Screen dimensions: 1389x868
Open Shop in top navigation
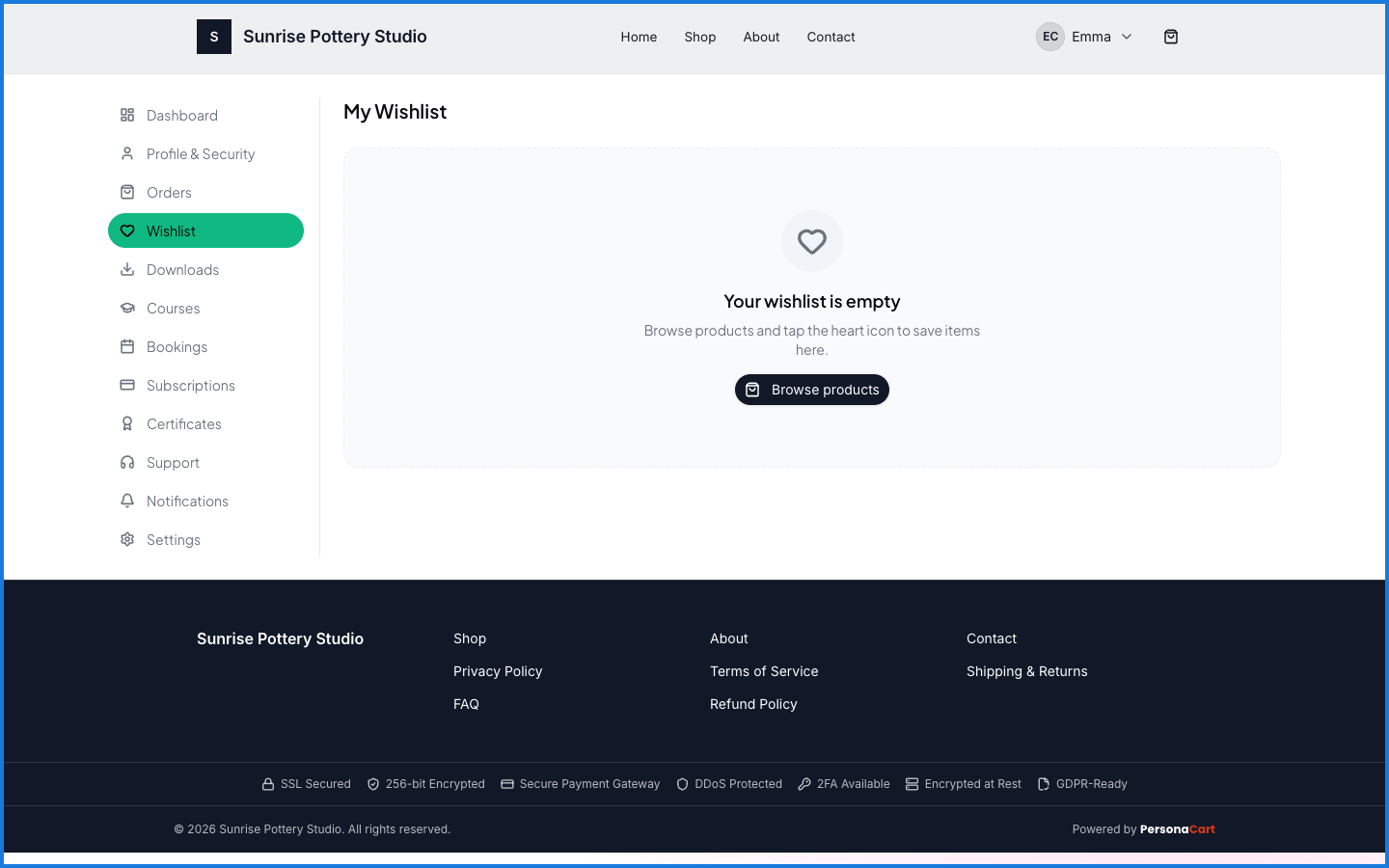point(700,37)
